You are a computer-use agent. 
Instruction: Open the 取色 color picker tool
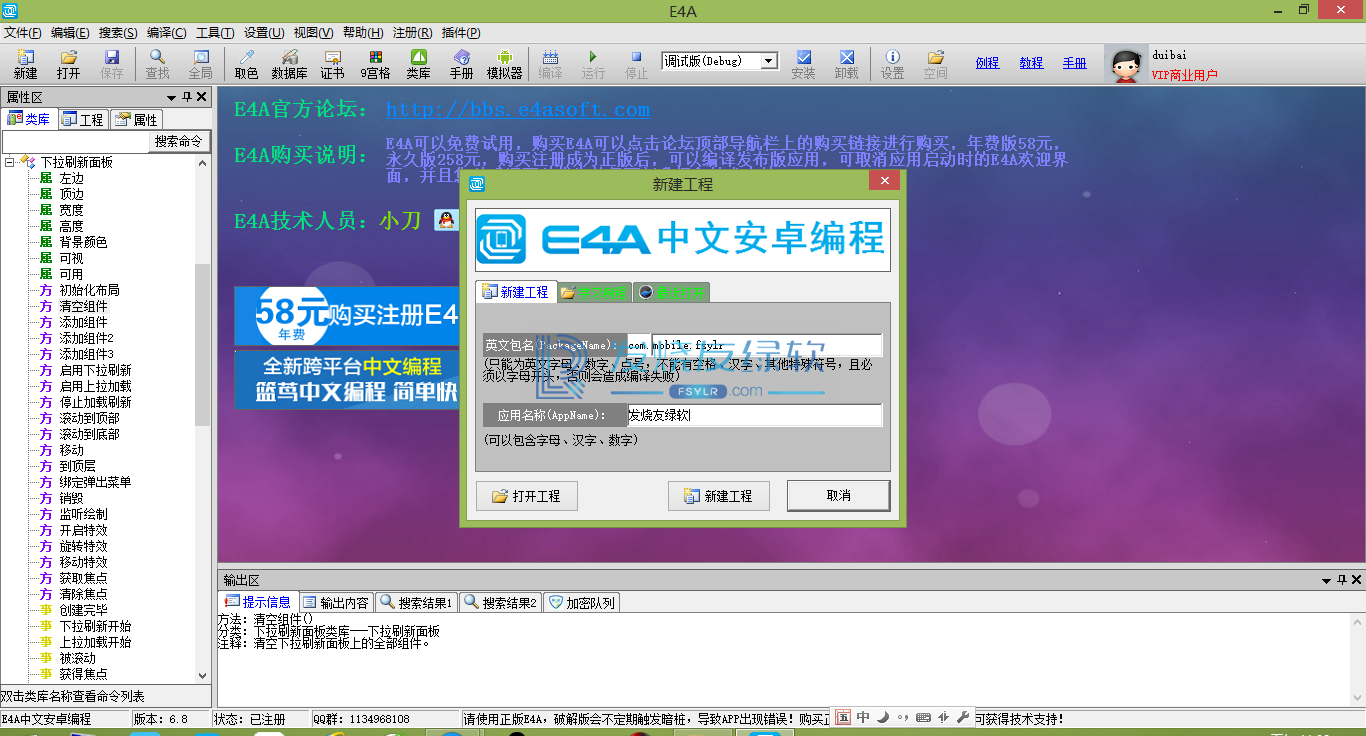tap(246, 64)
